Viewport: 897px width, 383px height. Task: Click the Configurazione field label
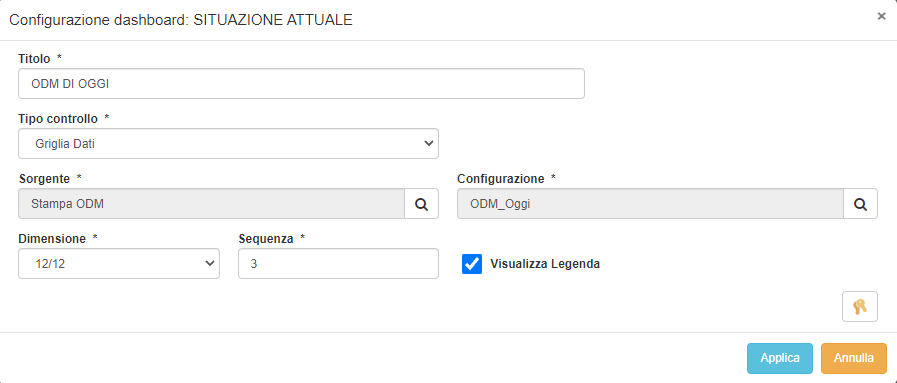pyautogui.click(x=501, y=179)
